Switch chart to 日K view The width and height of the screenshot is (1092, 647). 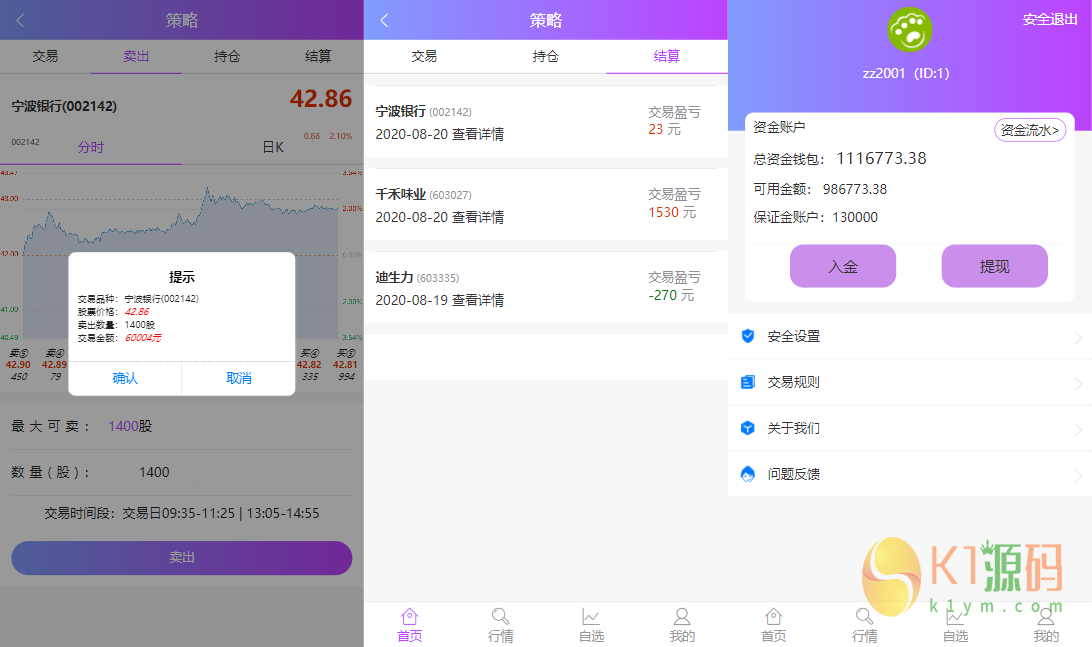tap(273, 147)
